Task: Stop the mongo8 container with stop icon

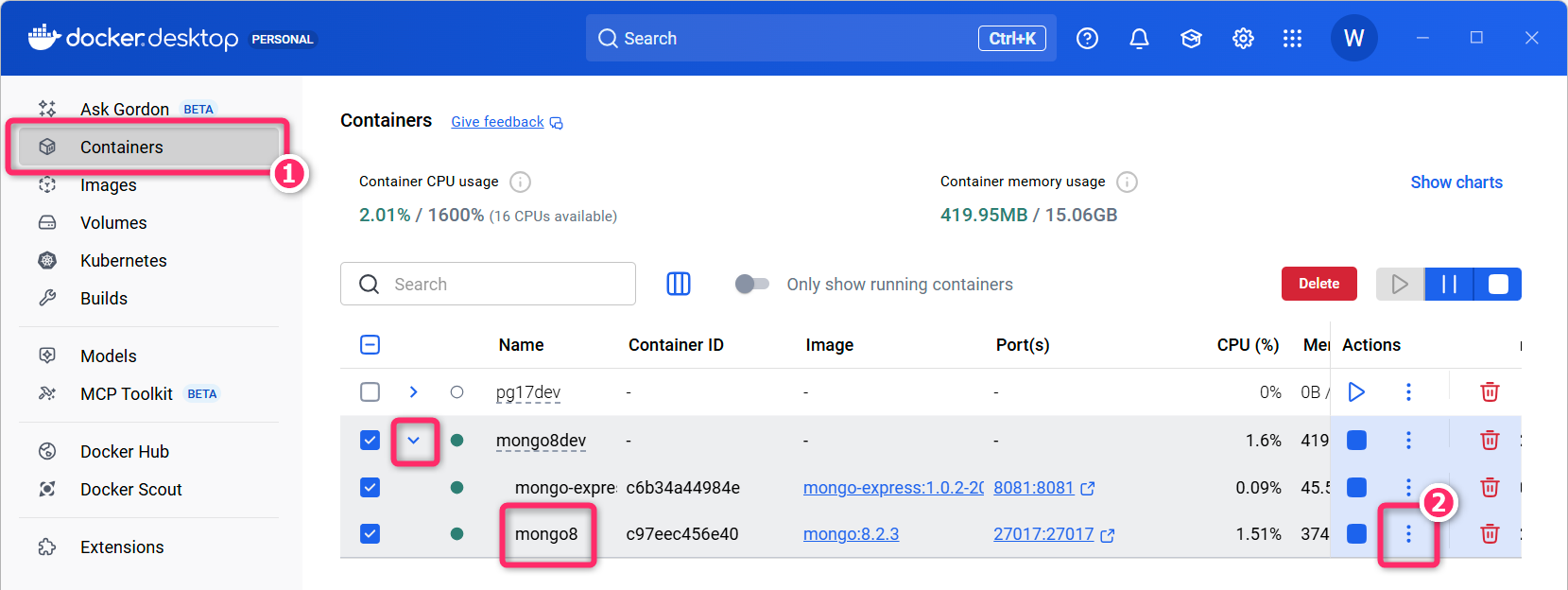Action: [x=1356, y=534]
